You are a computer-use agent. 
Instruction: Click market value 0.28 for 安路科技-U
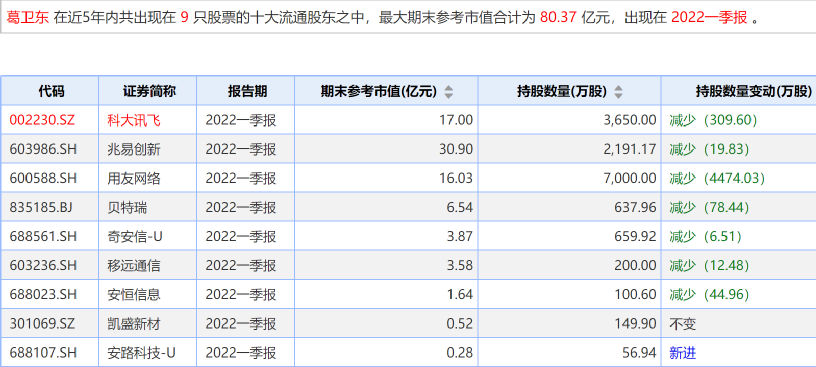coord(460,353)
